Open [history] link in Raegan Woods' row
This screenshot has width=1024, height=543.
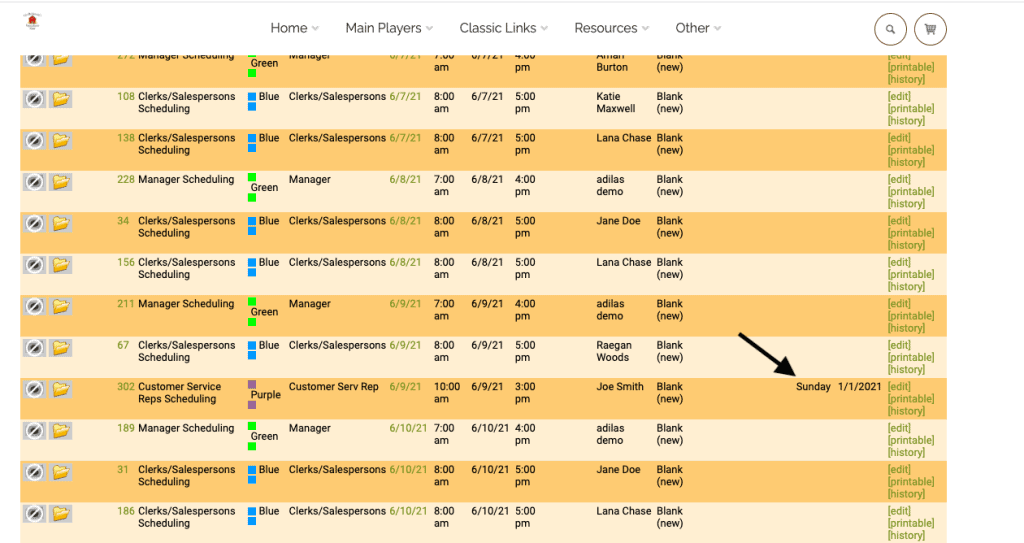coord(906,370)
